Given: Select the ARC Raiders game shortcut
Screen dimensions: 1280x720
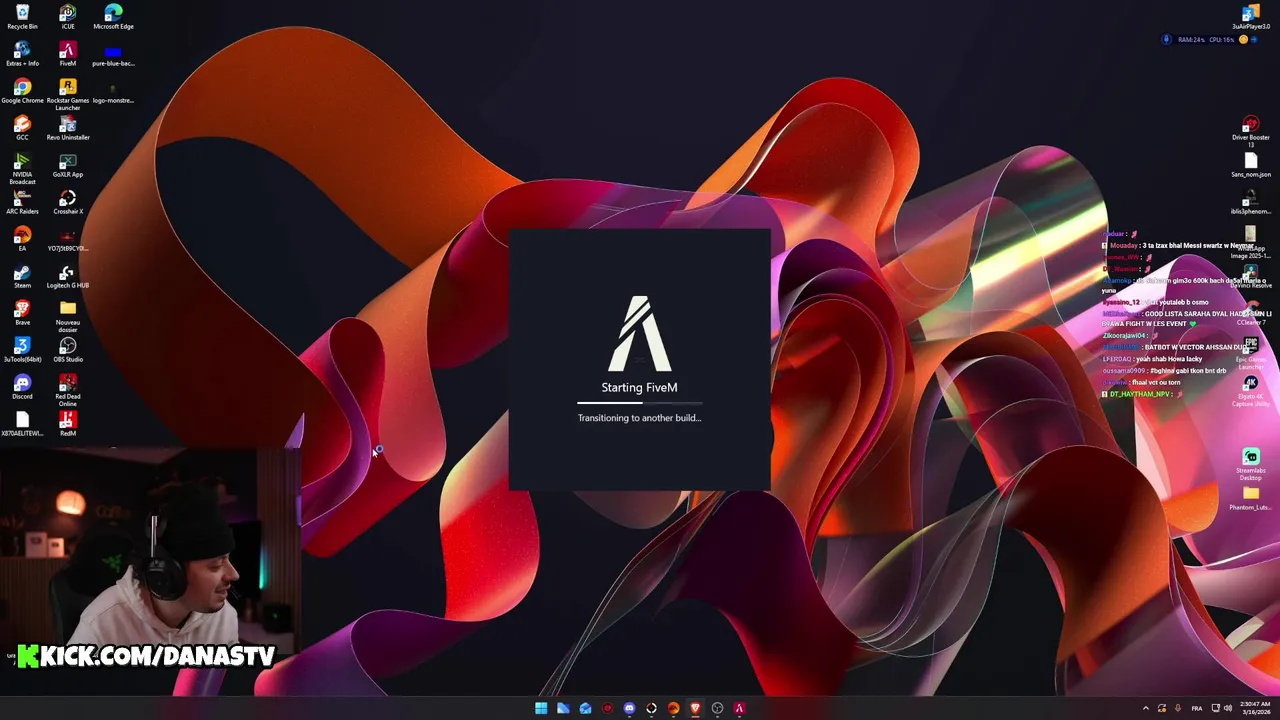Looking at the screenshot, I should pos(22,201).
